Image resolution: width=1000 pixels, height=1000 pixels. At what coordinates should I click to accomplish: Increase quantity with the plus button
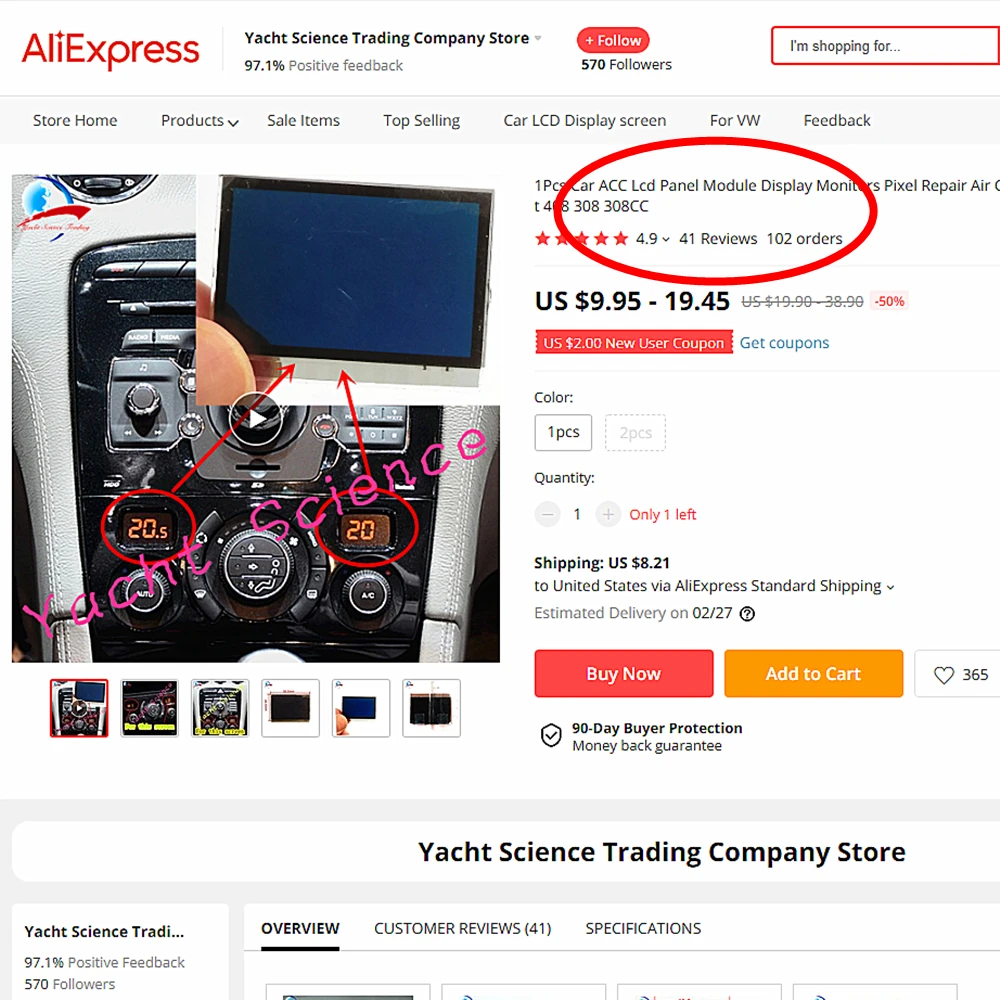click(608, 514)
